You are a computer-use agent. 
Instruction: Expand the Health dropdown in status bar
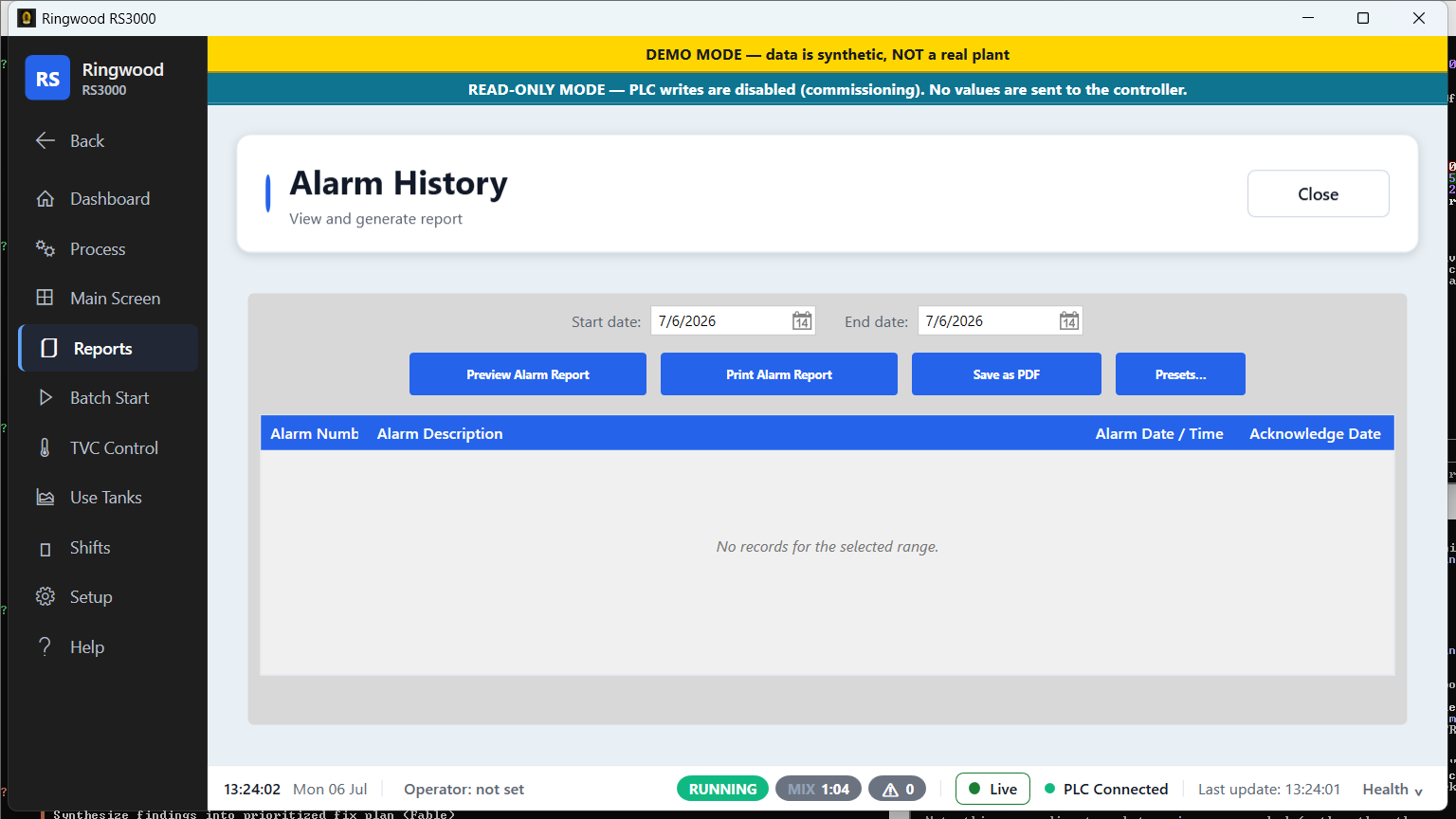click(1392, 790)
